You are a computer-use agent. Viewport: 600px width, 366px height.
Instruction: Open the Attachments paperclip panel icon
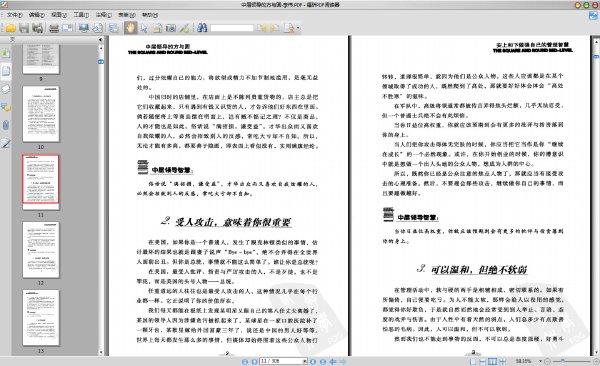6,125
